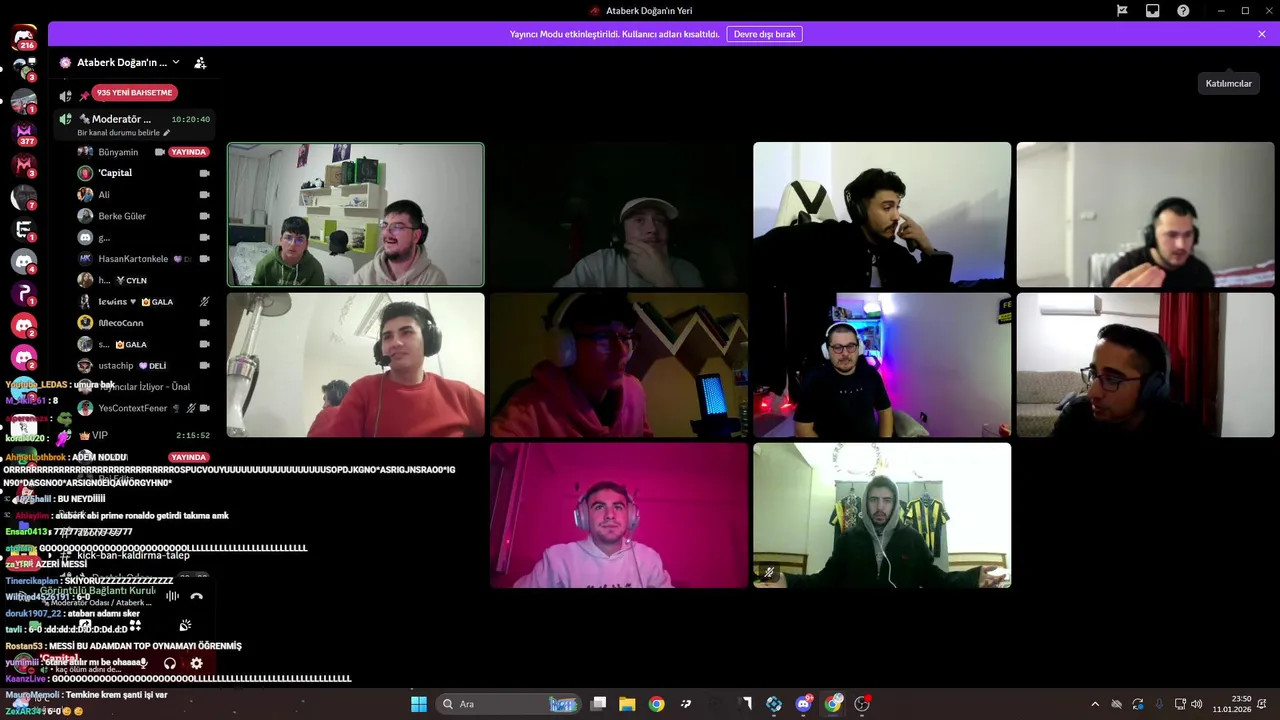Toggle noise suppression waveform icon

tap(172, 596)
